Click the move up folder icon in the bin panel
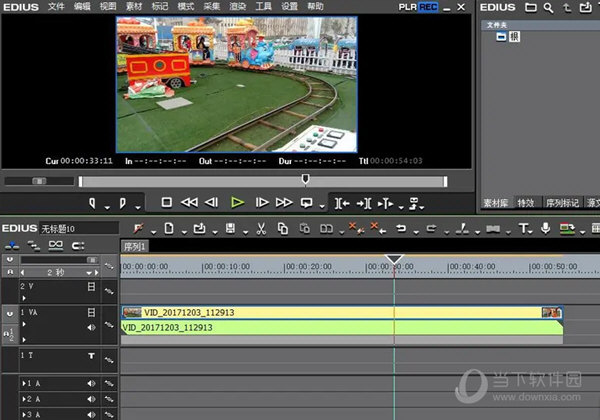The height and width of the screenshot is (420, 600). pyautogui.click(x=567, y=7)
